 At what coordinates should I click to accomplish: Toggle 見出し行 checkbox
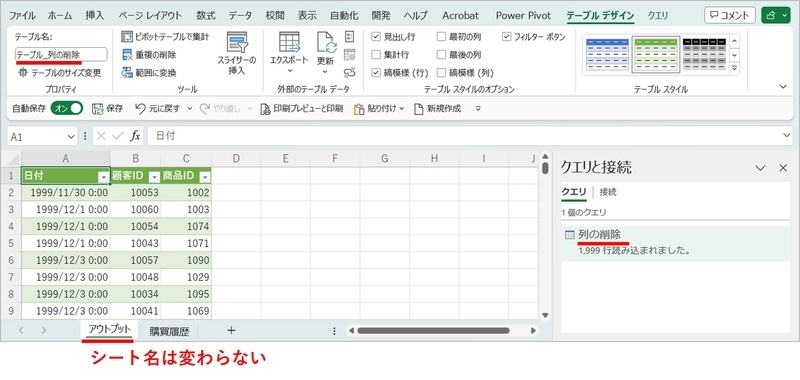click(x=376, y=37)
